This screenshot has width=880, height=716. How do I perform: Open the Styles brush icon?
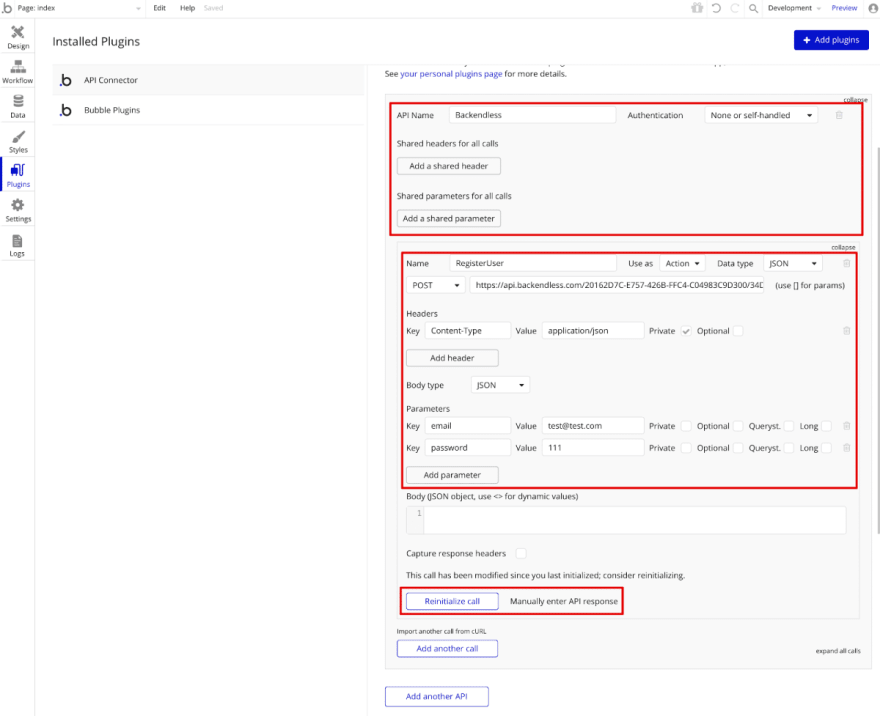coord(18,136)
